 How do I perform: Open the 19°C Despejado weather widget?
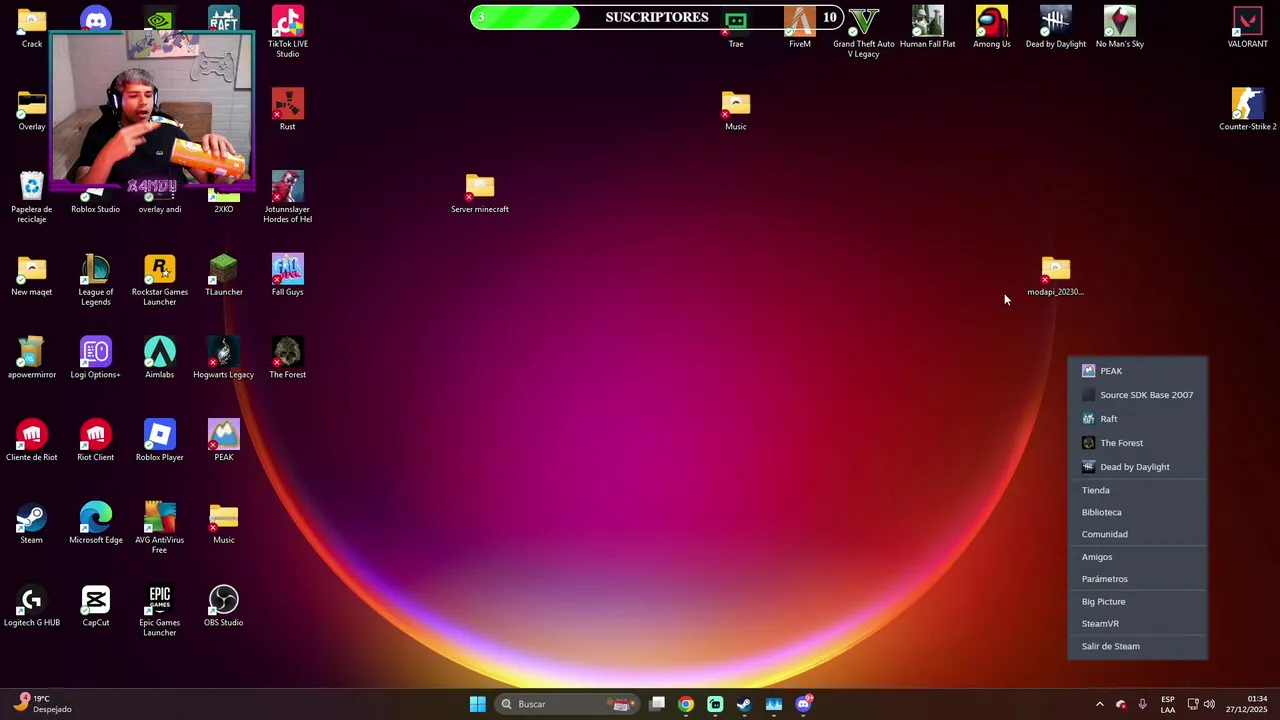[42, 704]
